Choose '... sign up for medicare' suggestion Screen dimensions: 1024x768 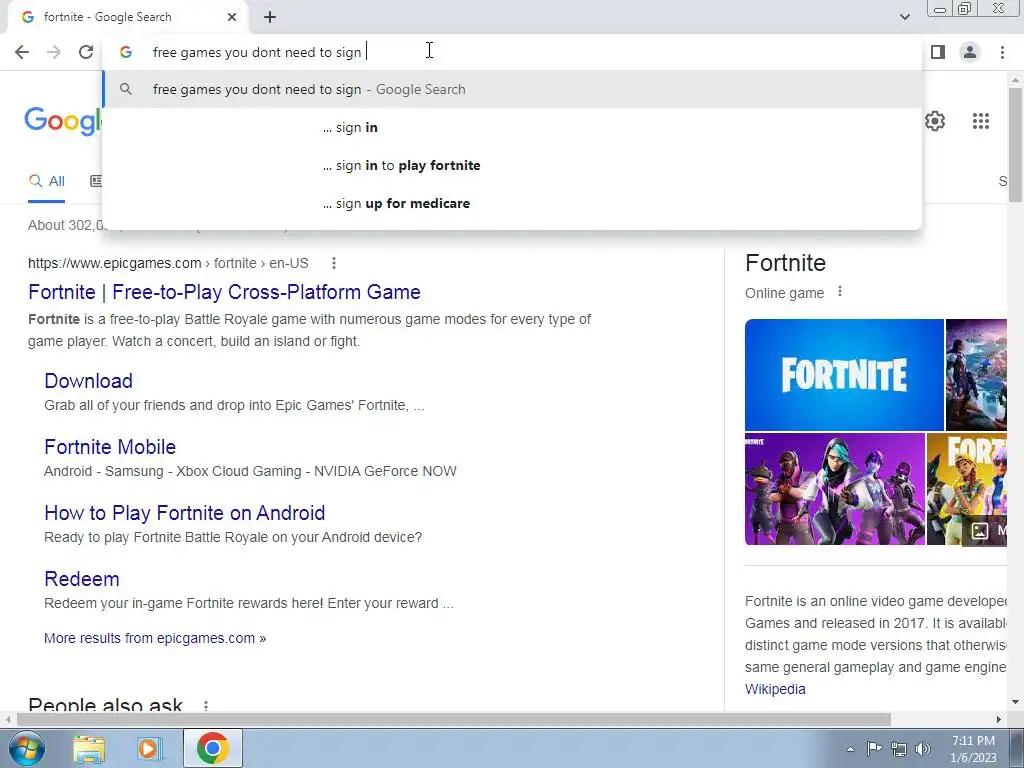(x=513, y=203)
